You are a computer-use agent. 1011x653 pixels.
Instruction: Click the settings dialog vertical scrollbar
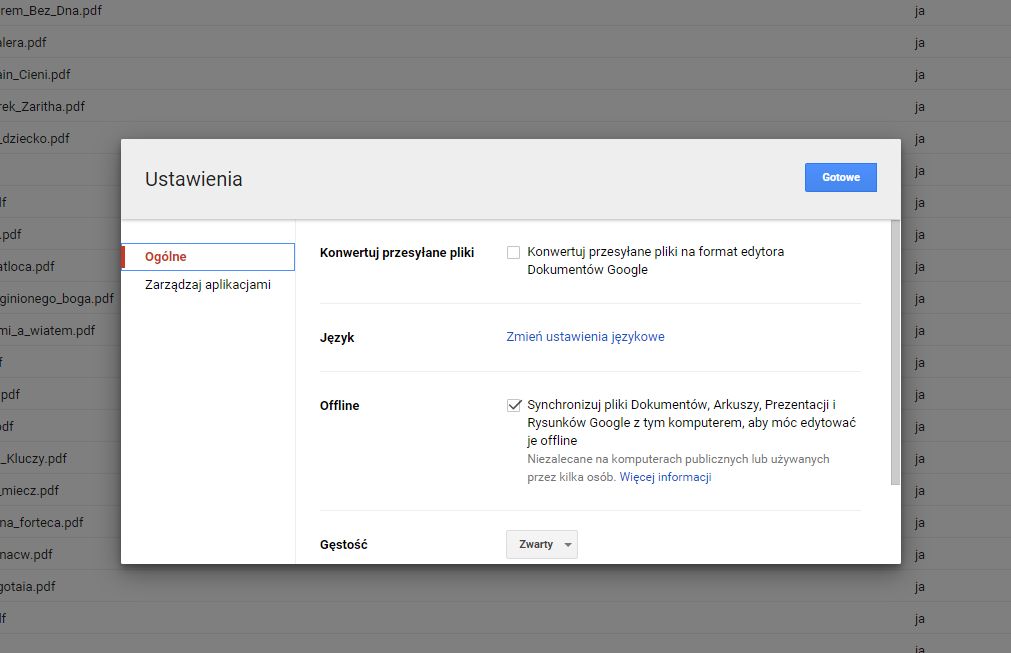pos(895,355)
